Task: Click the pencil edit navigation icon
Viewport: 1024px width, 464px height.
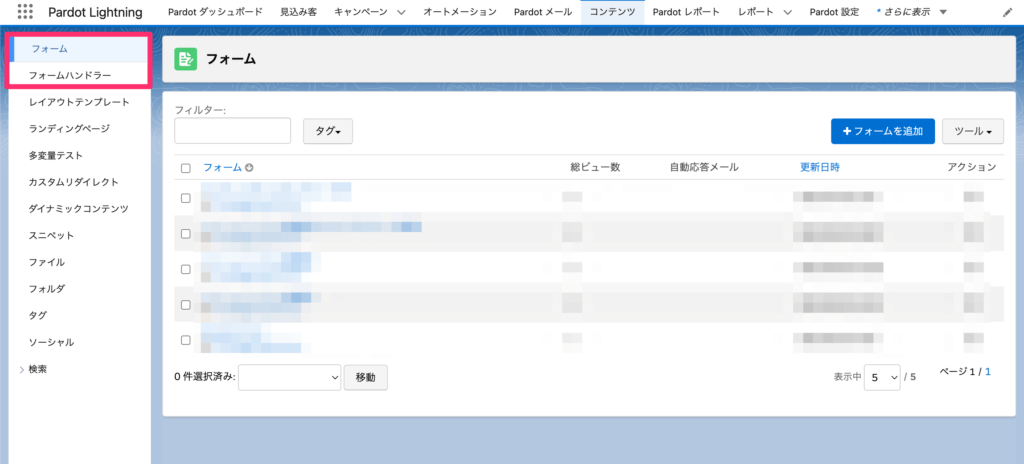Action: pyautogui.click(x=1007, y=12)
